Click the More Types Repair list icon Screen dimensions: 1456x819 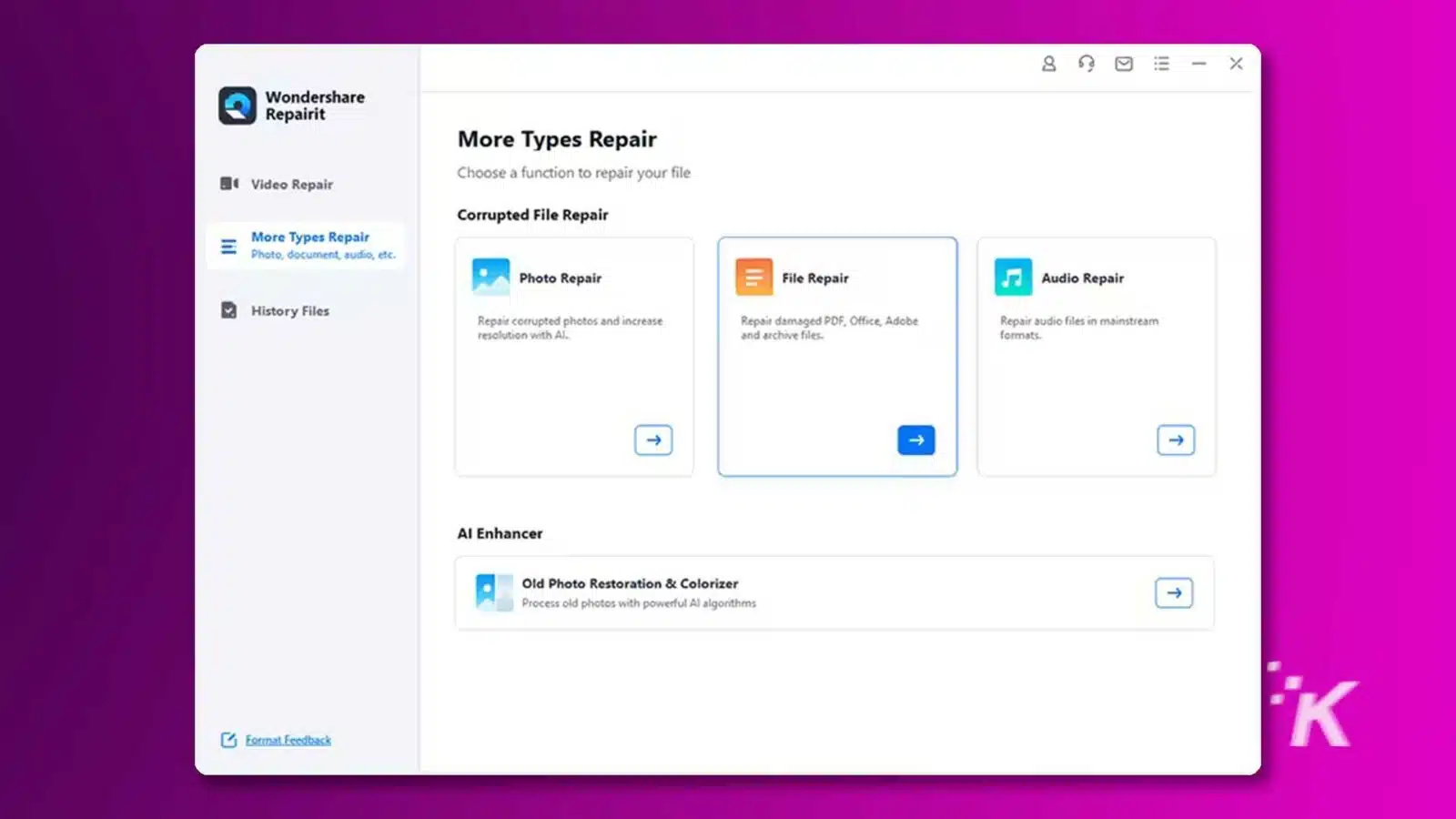tap(228, 246)
